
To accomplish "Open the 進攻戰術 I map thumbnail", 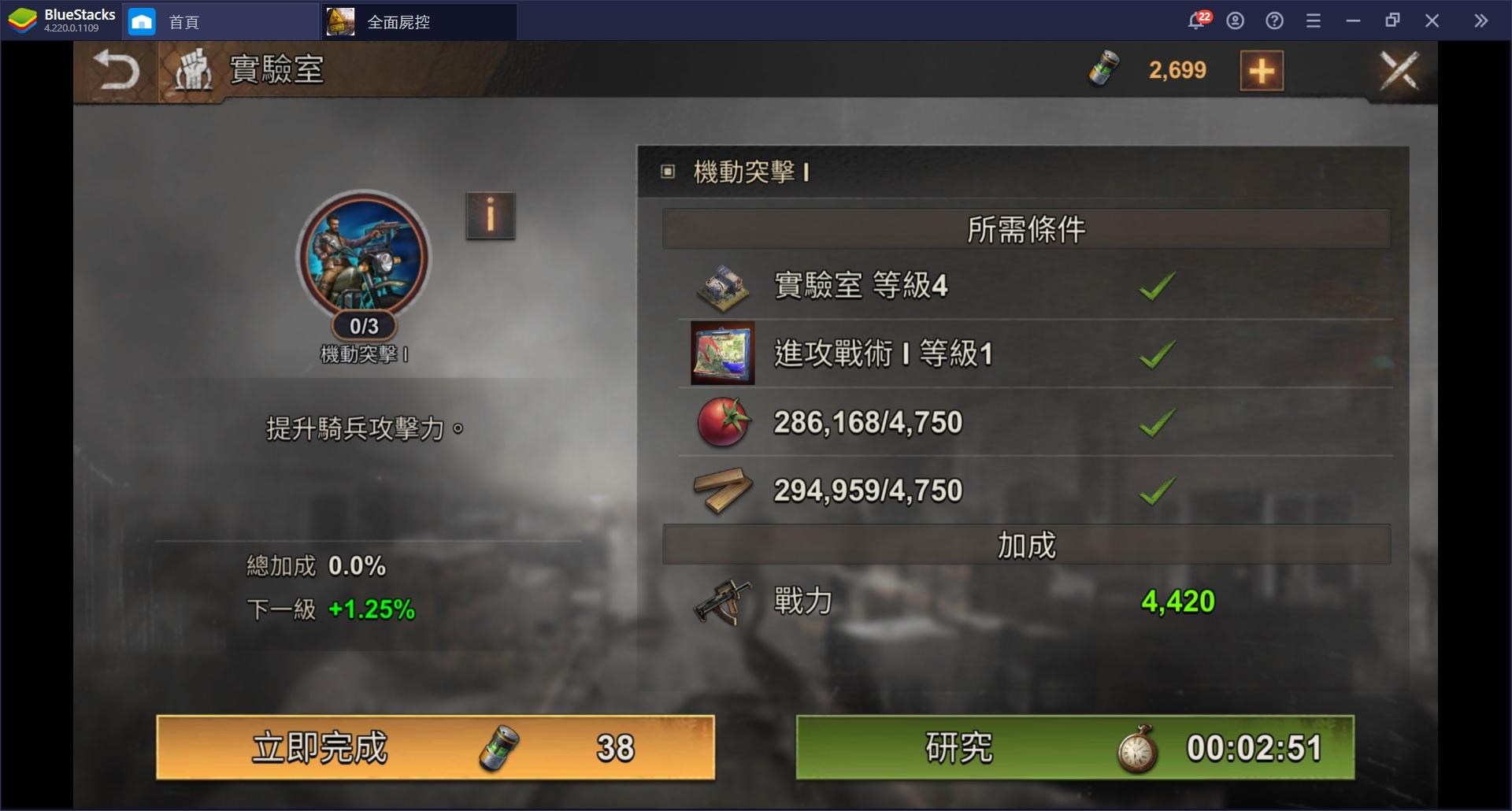I will pos(722,353).
